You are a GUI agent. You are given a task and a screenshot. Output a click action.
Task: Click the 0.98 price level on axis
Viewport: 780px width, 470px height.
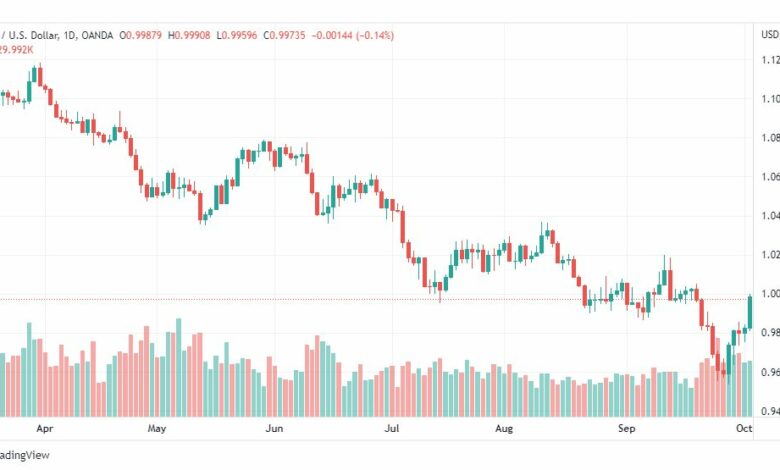[x=770, y=333]
